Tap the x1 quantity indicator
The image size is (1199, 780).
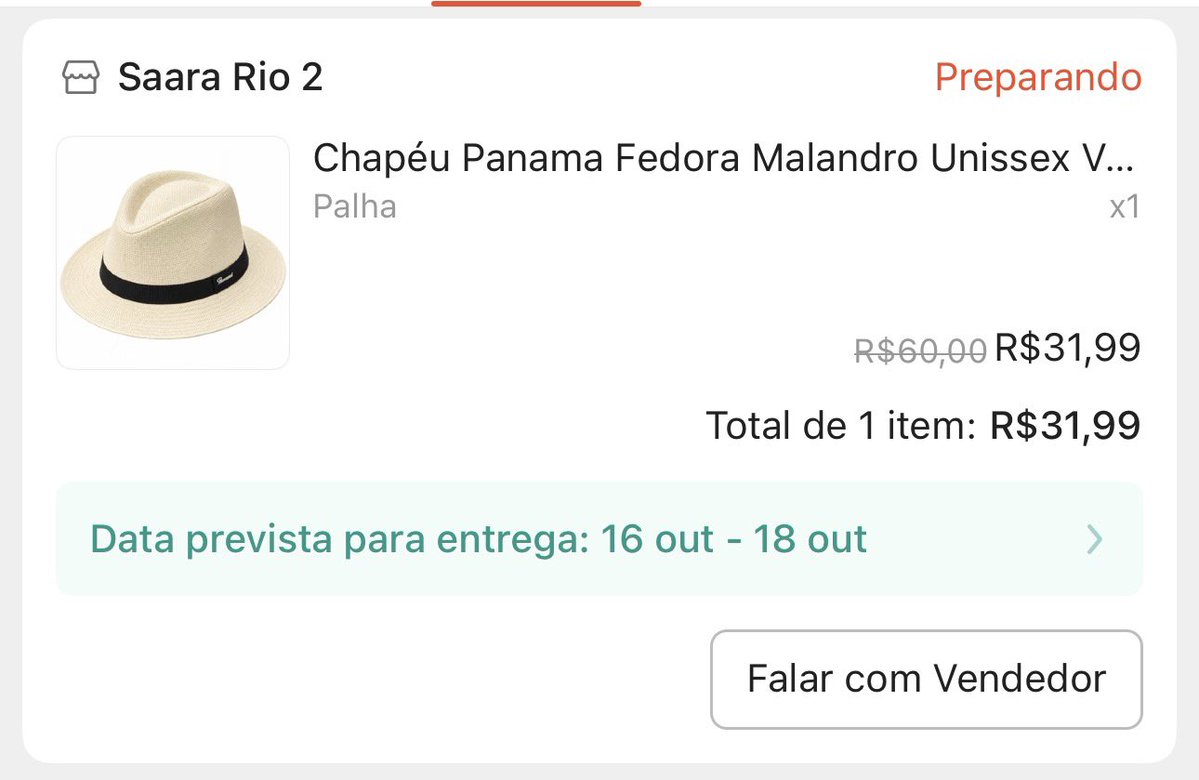1125,206
